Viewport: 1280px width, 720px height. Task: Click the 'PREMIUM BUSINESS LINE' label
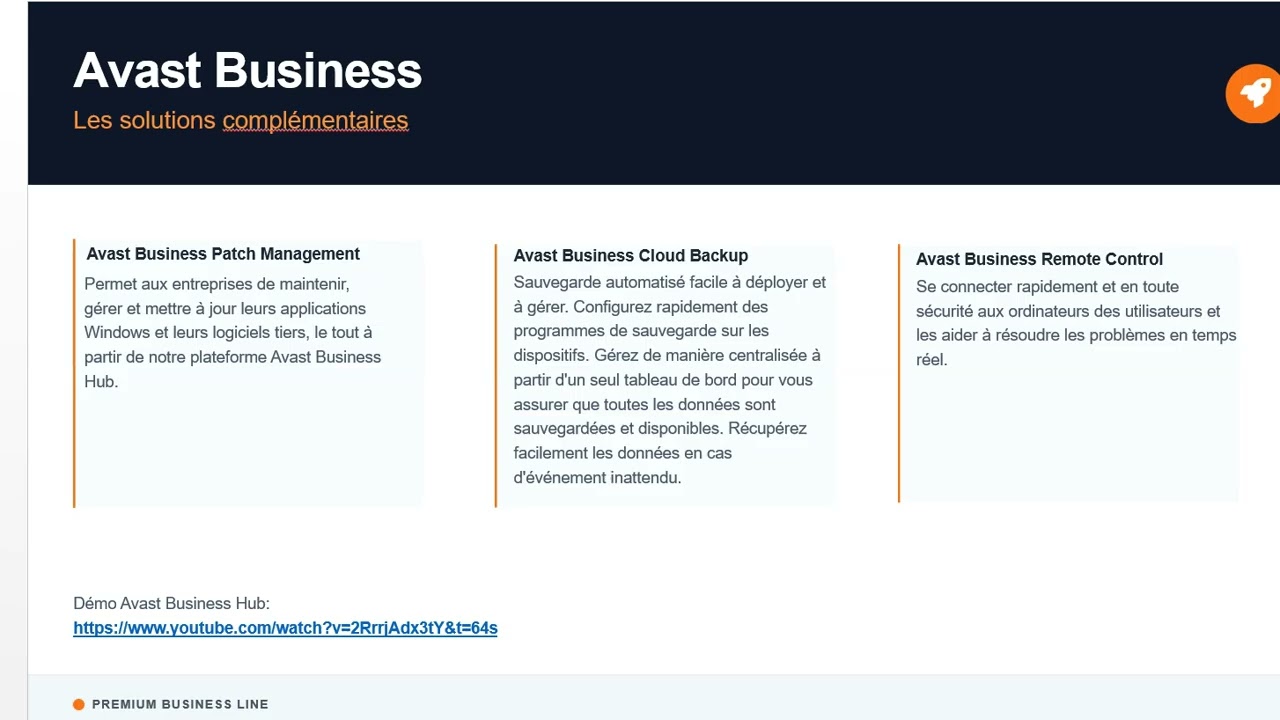(x=180, y=704)
